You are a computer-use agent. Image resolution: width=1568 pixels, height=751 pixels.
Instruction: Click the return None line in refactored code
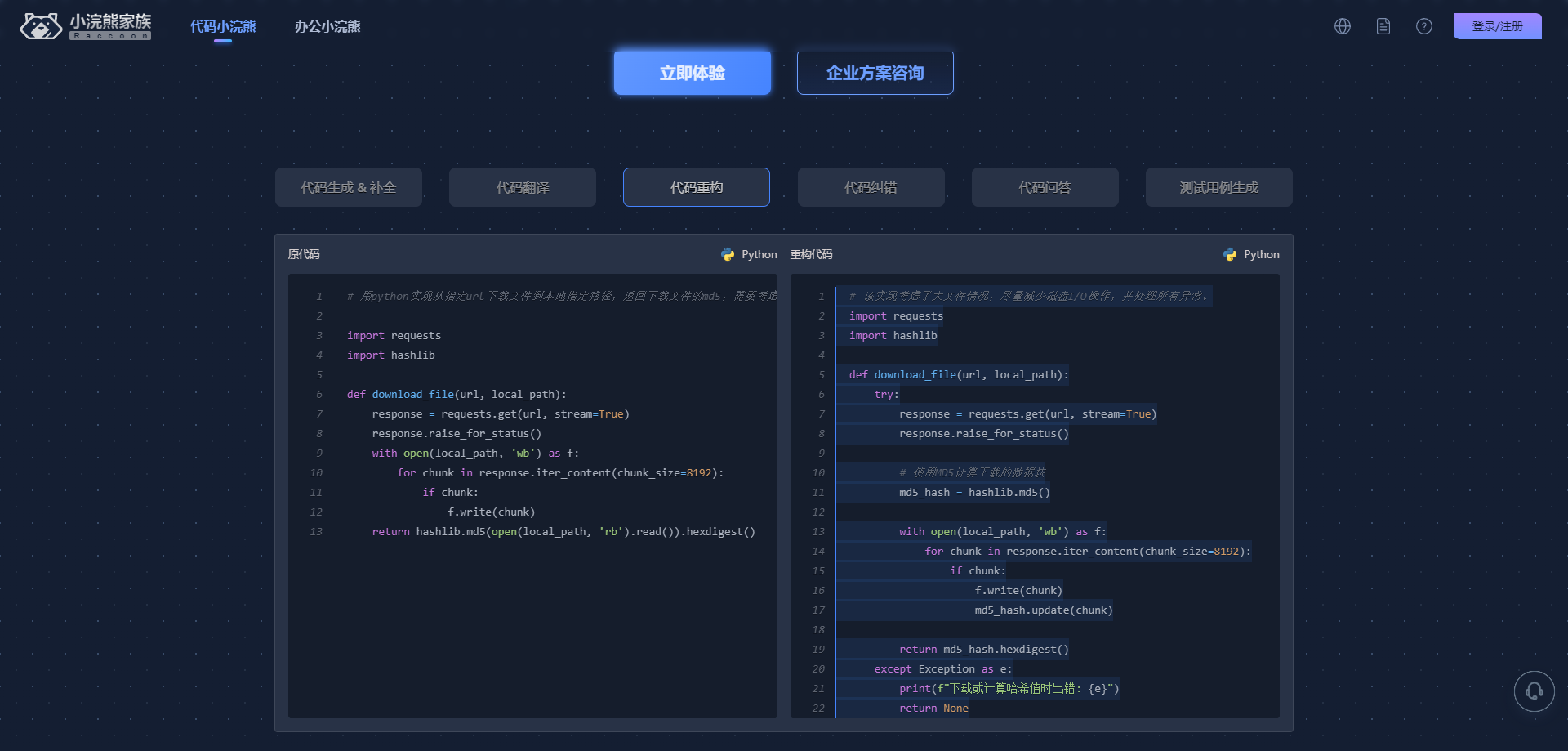coord(933,709)
